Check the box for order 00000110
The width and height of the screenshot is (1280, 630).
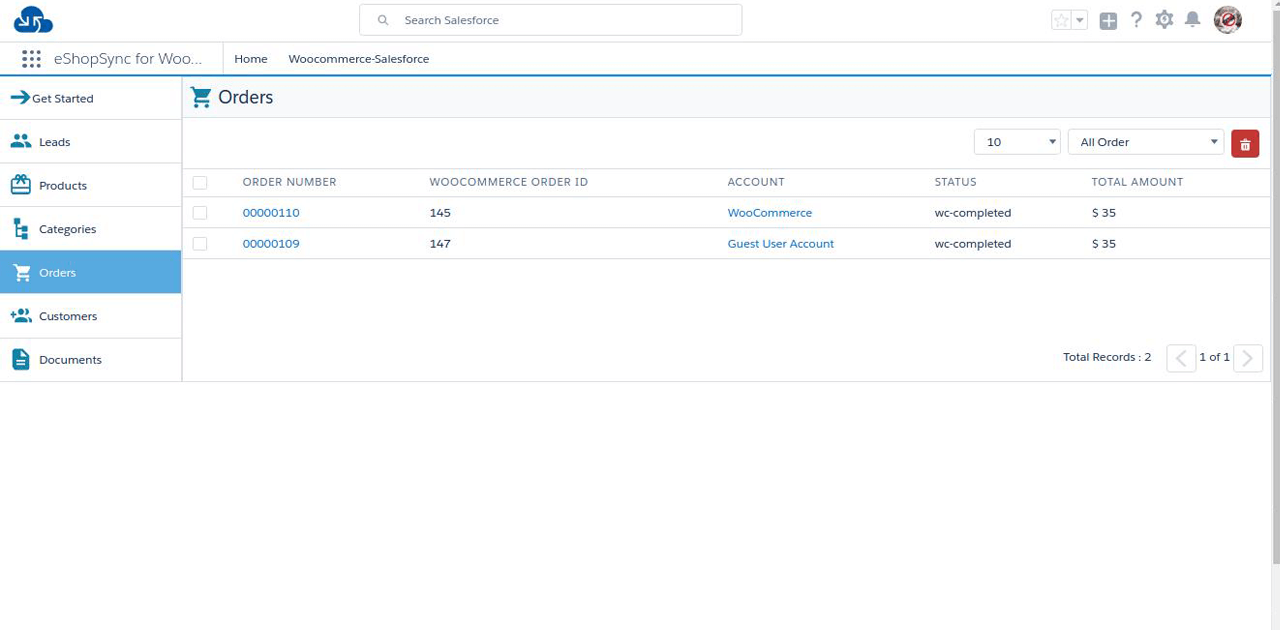coord(200,213)
